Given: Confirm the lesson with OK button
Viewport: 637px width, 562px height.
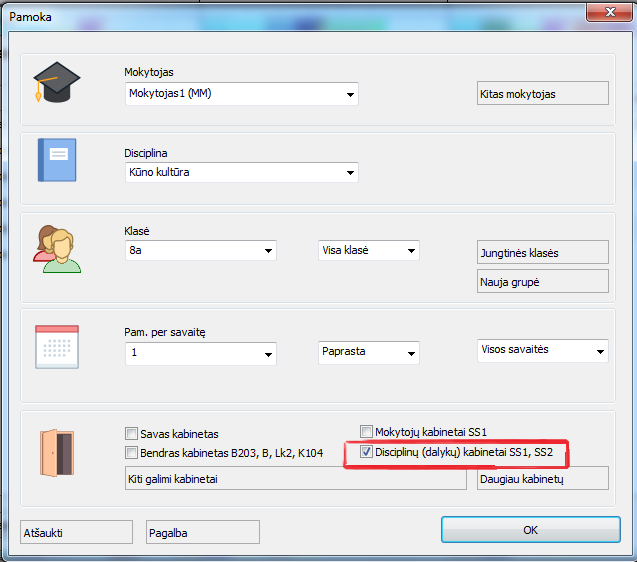Looking at the screenshot, I should coord(530,529).
